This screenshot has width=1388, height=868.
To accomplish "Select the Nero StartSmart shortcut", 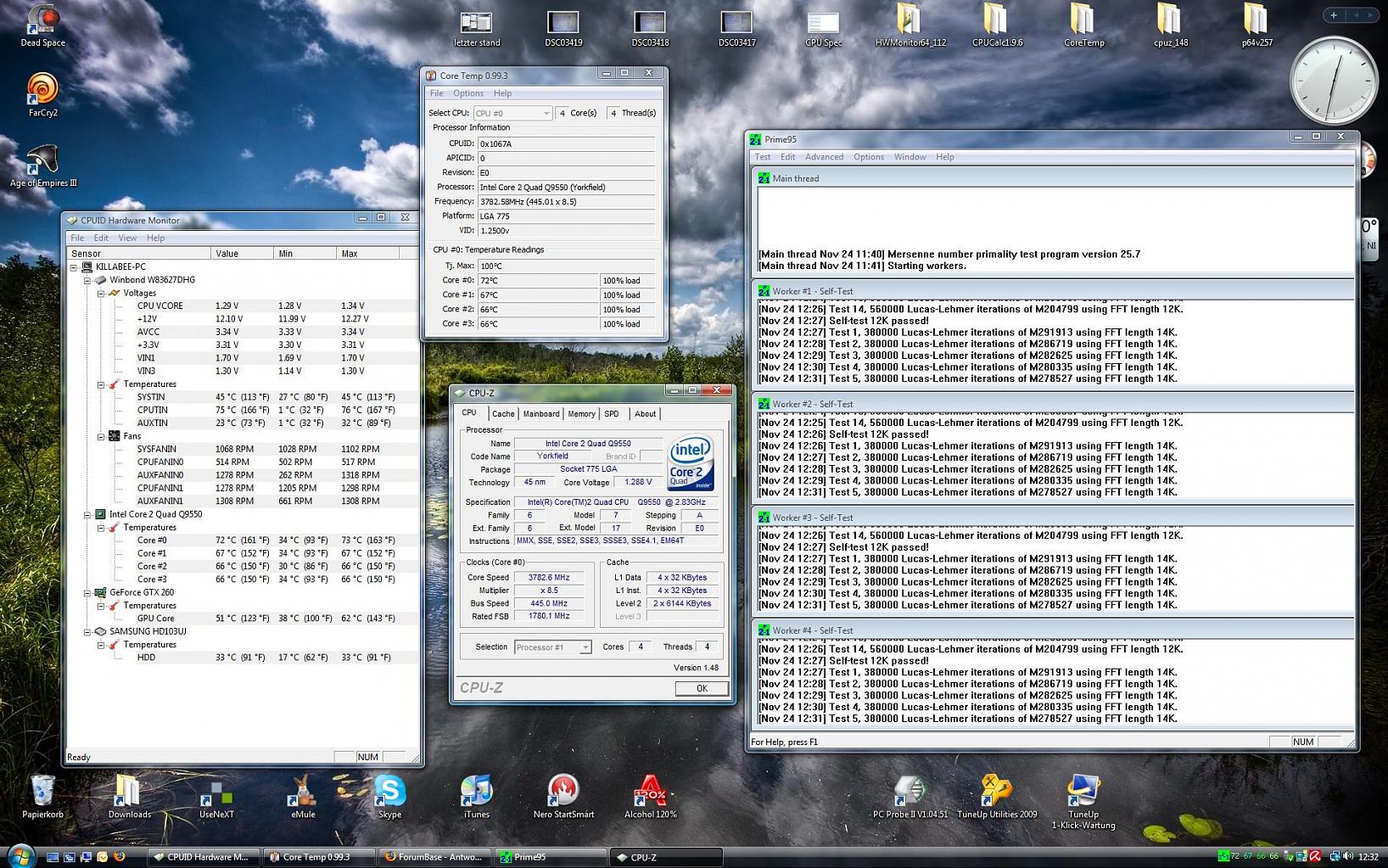I will coord(563,797).
